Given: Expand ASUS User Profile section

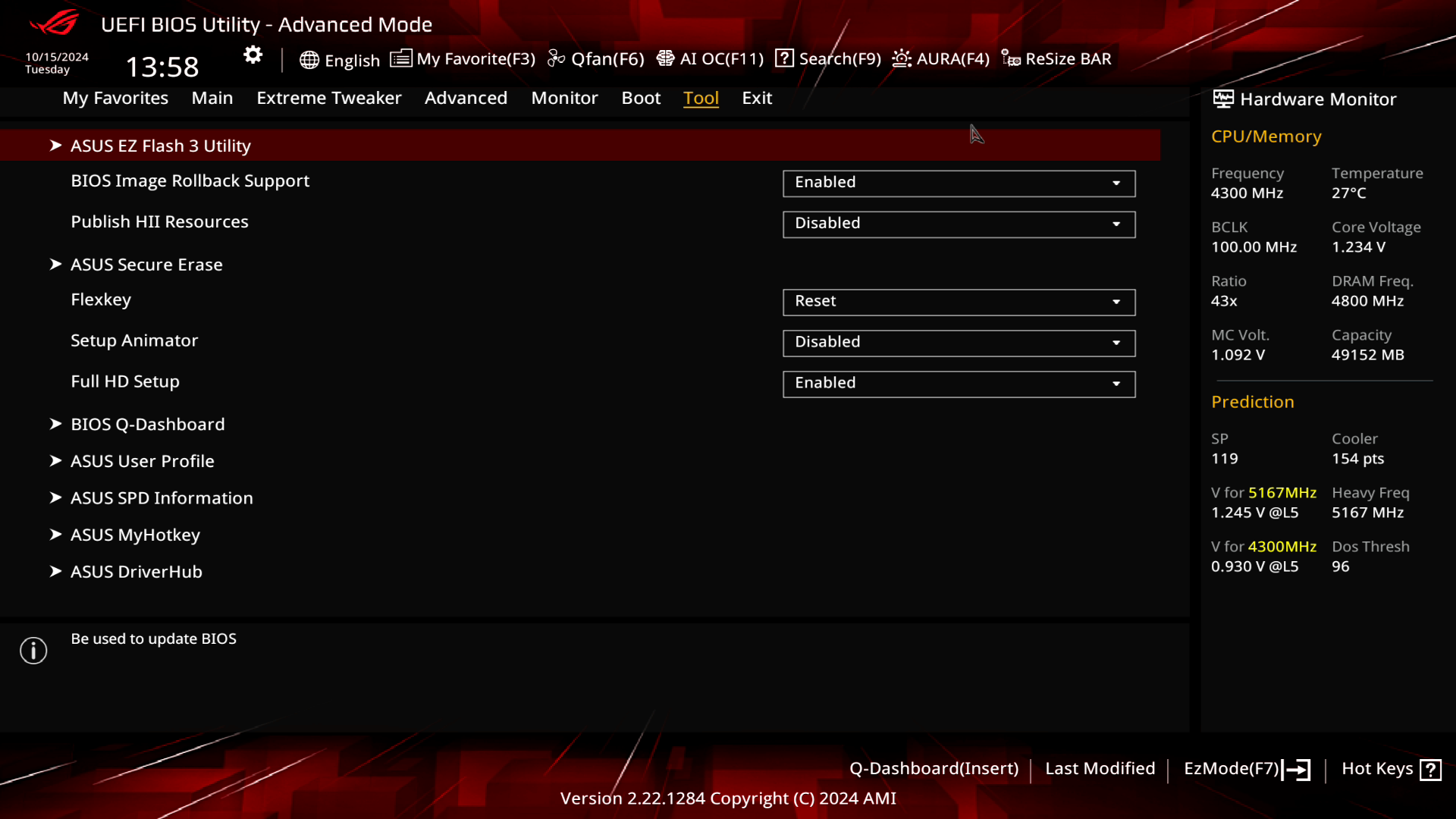Looking at the screenshot, I should [x=142, y=460].
